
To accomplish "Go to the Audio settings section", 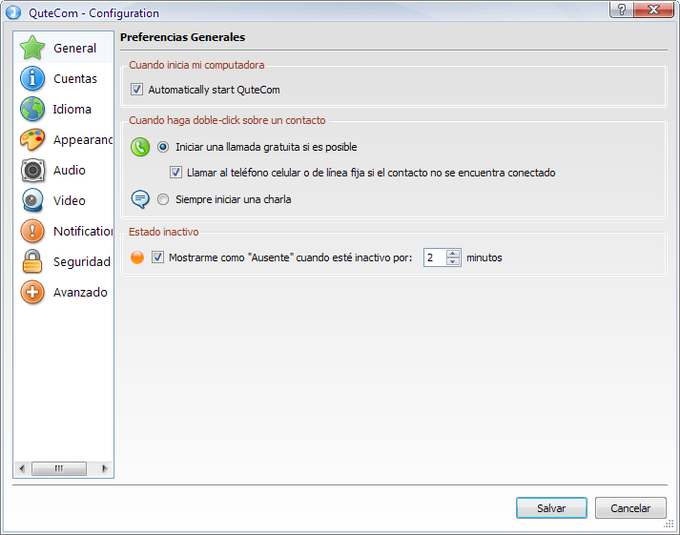I will pyautogui.click(x=69, y=170).
